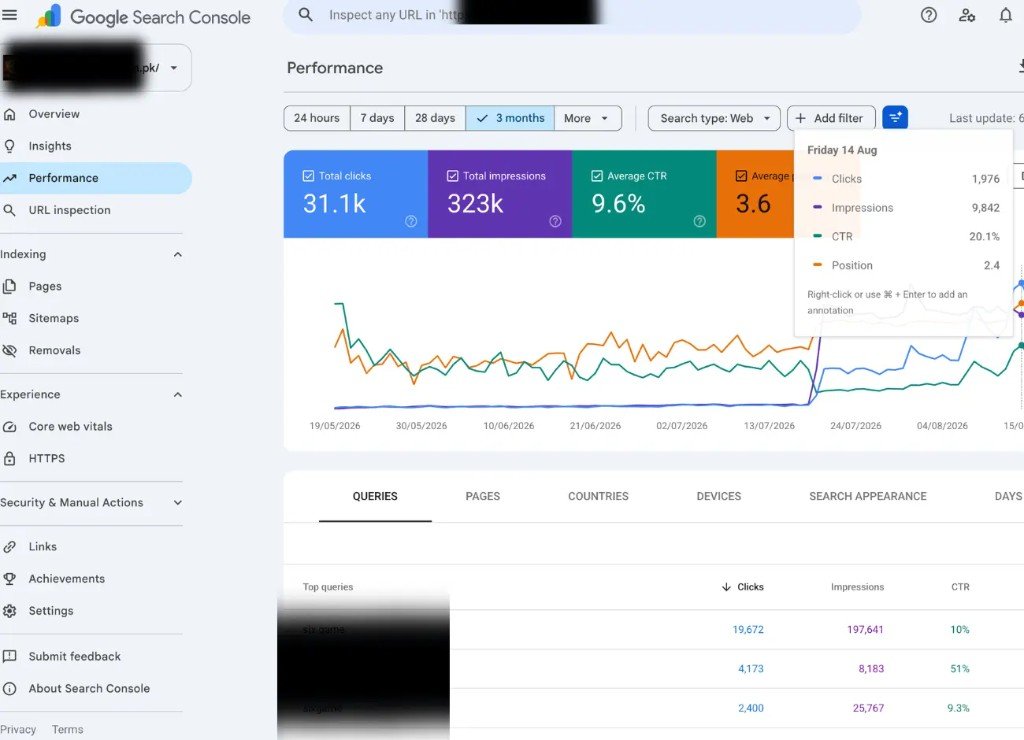Image resolution: width=1024 pixels, height=740 pixels.
Task: Click the 9.3% CTR cell
Action: tap(958, 708)
